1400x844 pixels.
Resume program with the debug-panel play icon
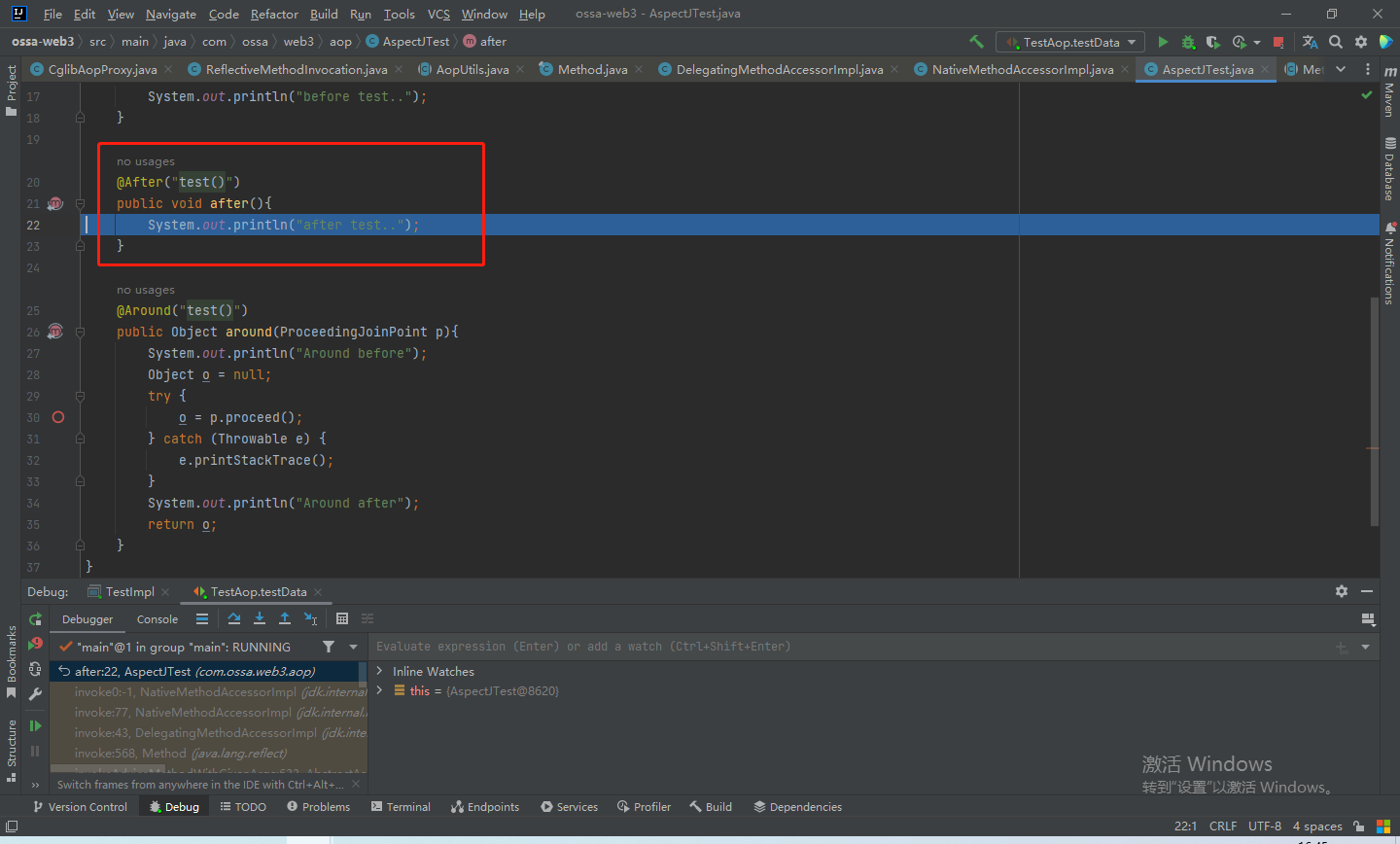[35, 725]
